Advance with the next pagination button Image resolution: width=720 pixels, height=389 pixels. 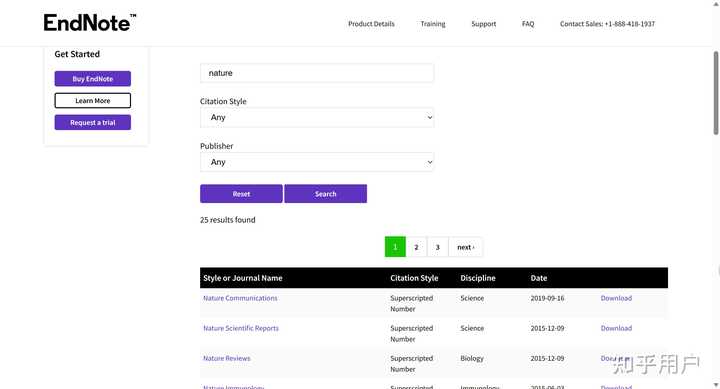point(466,247)
